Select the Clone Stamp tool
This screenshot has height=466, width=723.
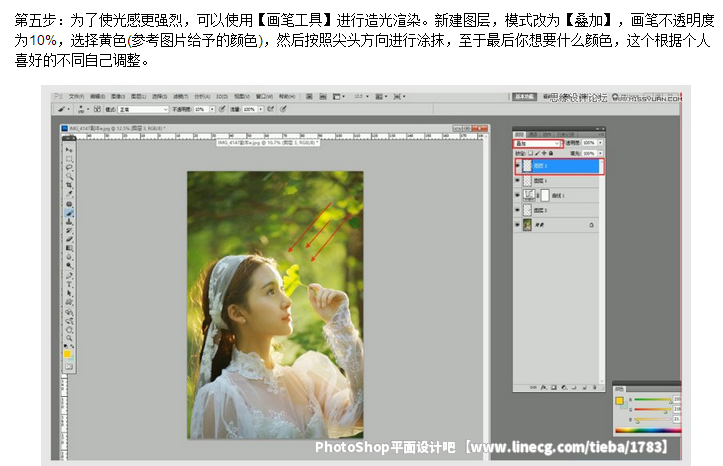(x=69, y=222)
